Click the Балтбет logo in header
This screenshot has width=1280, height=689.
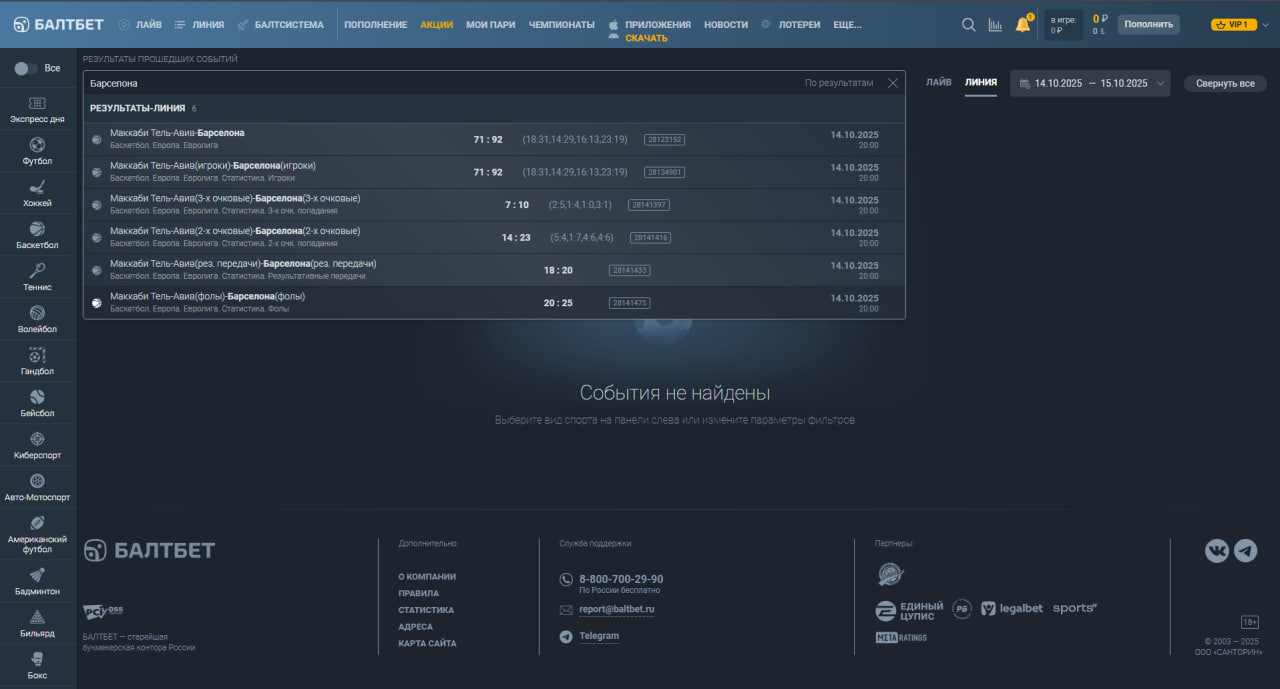click(x=59, y=24)
